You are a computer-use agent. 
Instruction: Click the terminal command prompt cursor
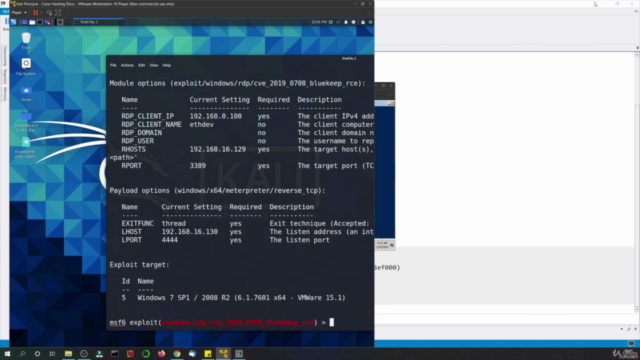tap(331, 322)
